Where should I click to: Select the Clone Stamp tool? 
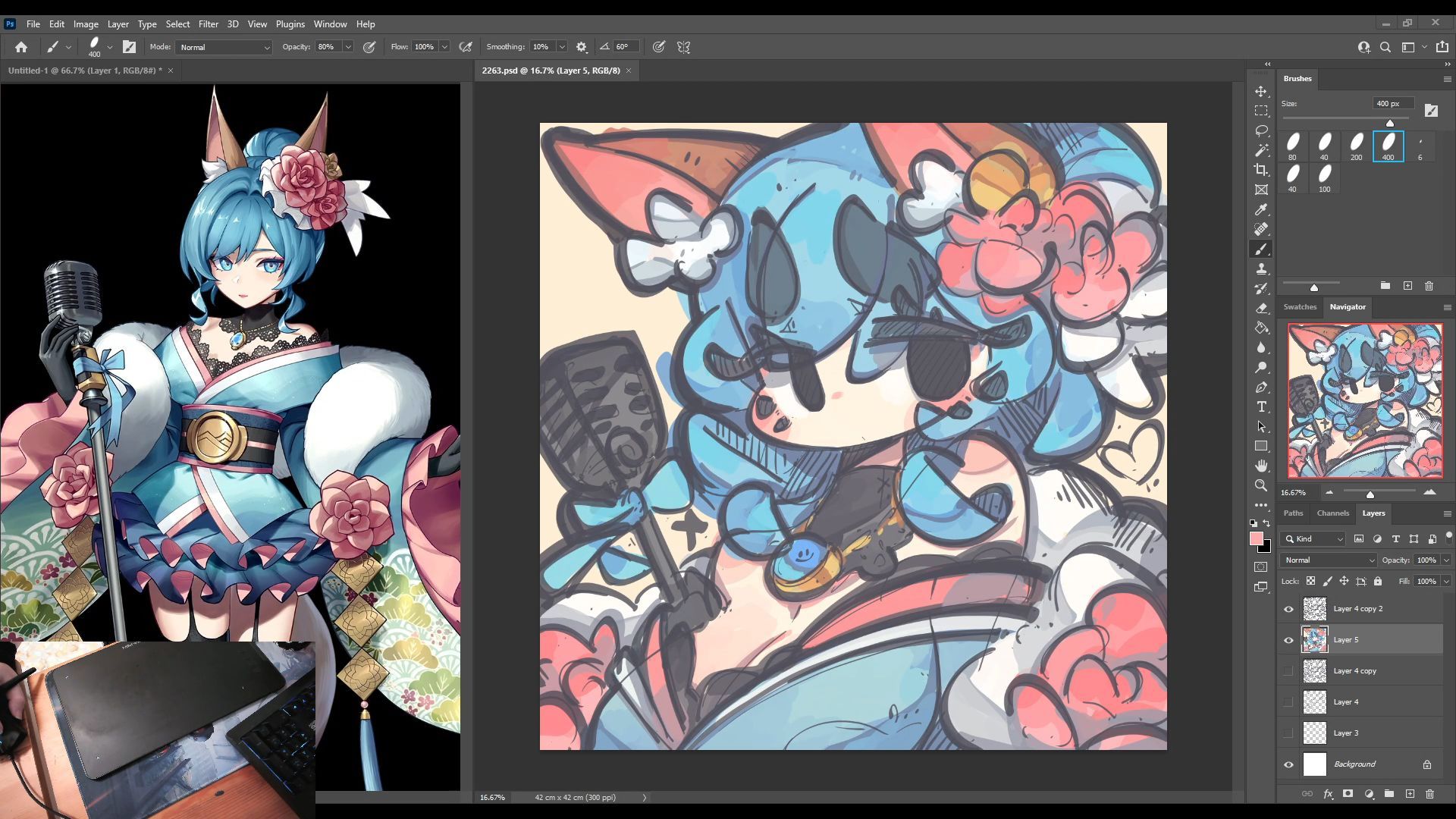pyautogui.click(x=1261, y=268)
